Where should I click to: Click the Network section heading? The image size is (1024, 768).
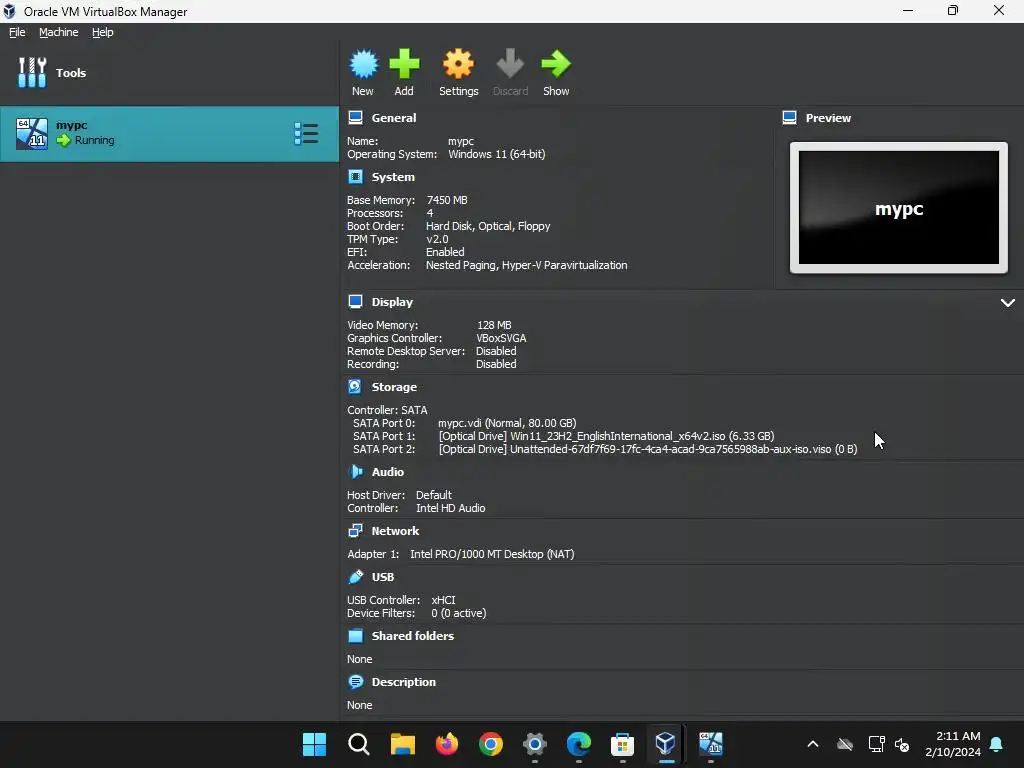pyautogui.click(x=396, y=531)
